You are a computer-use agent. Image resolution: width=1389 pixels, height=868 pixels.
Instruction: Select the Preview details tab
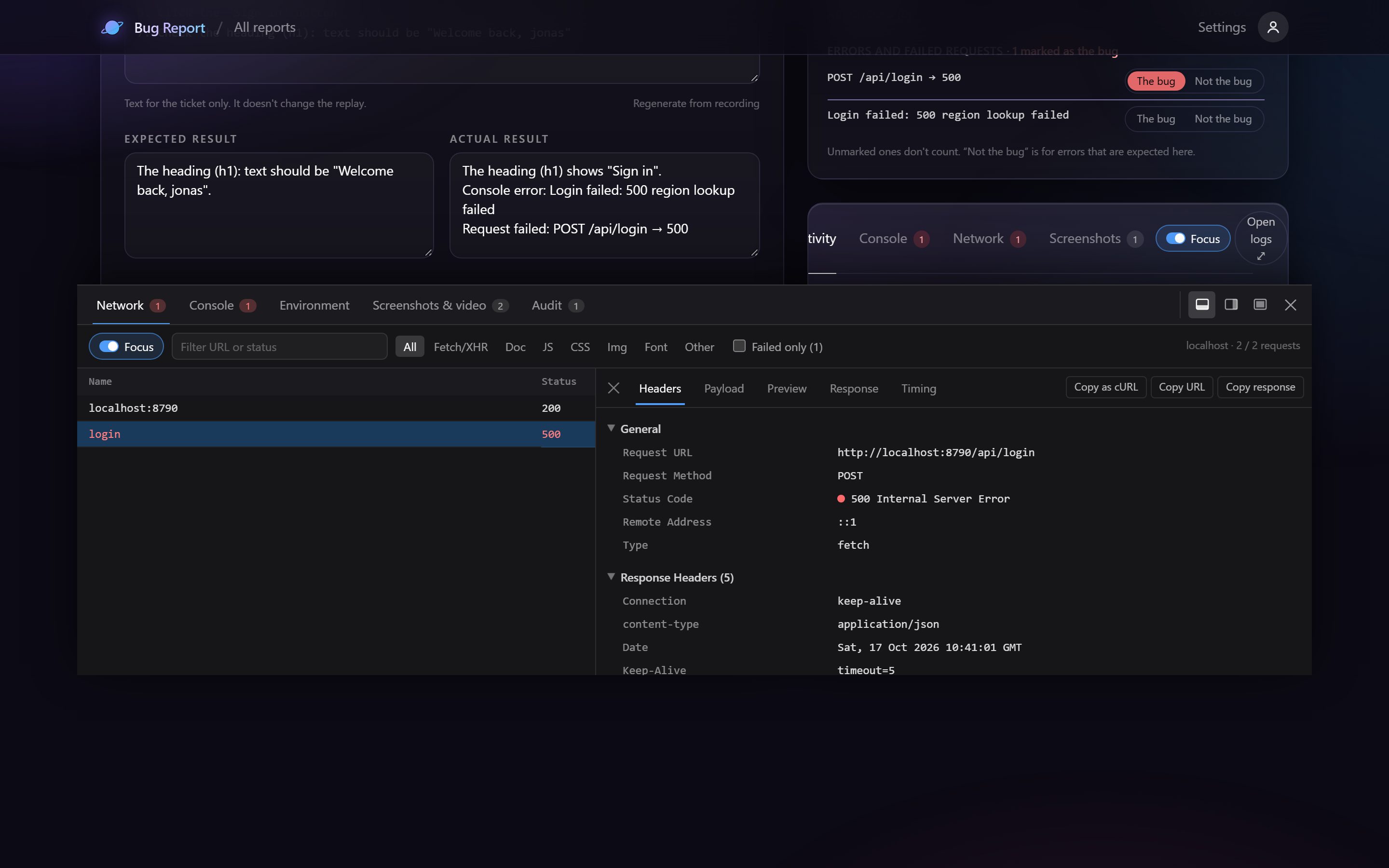(786, 389)
